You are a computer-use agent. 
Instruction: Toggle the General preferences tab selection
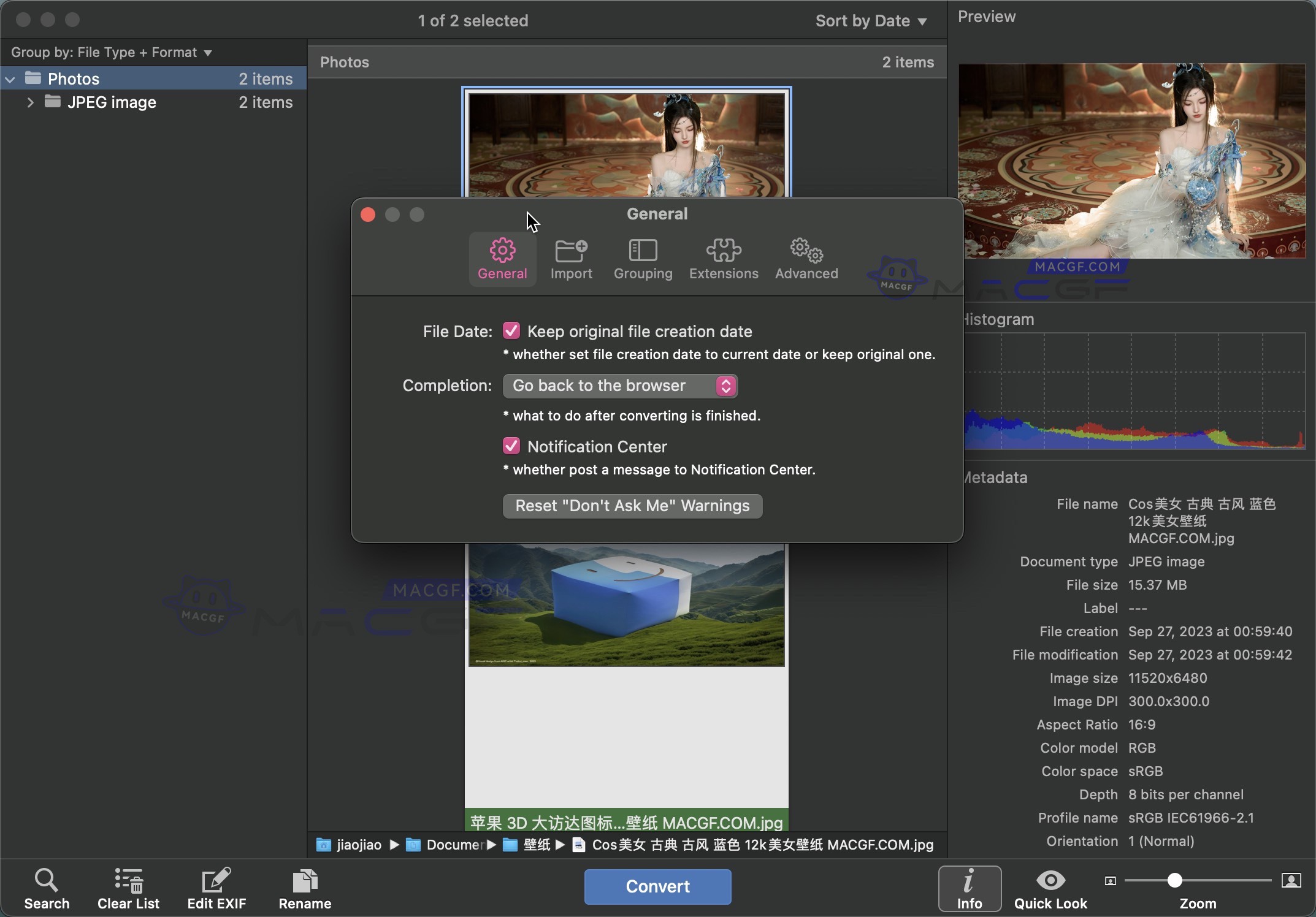(x=502, y=259)
